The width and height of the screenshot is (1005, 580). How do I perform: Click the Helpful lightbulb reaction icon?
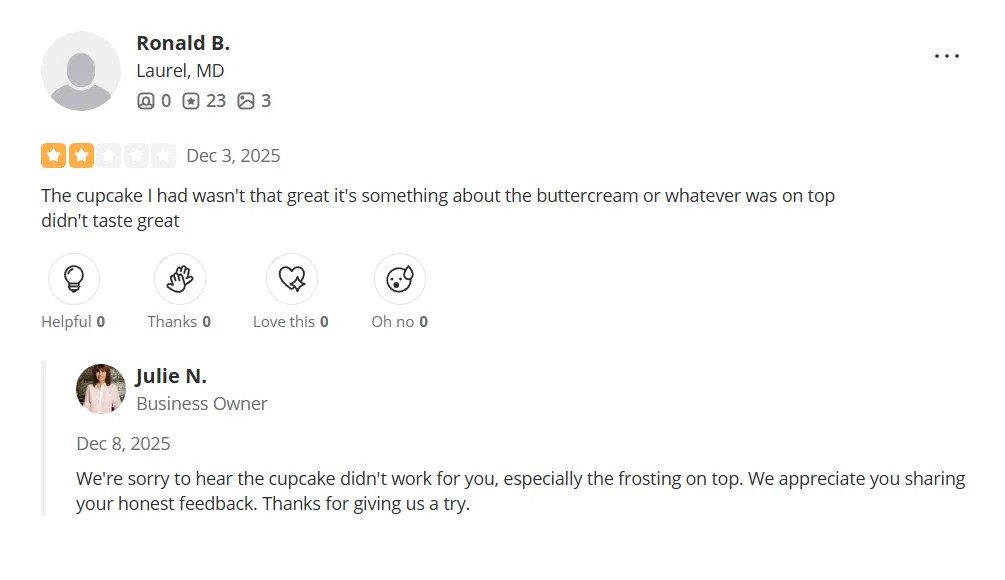74,279
